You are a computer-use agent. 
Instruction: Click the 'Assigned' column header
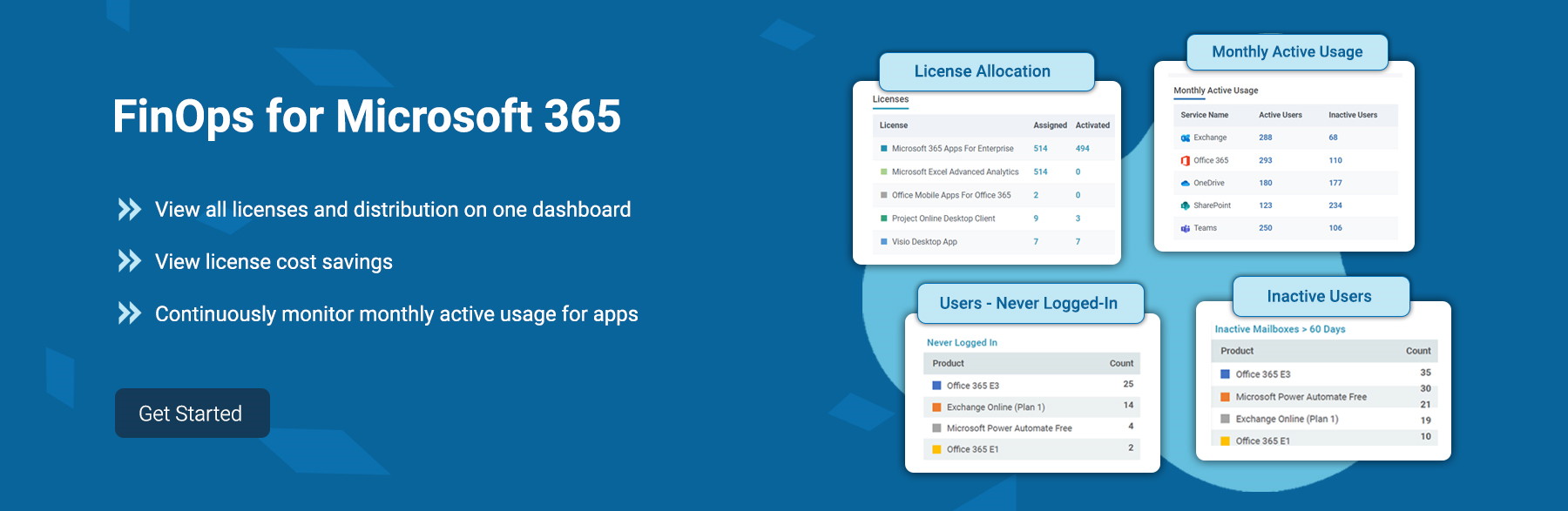pos(1050,125)
